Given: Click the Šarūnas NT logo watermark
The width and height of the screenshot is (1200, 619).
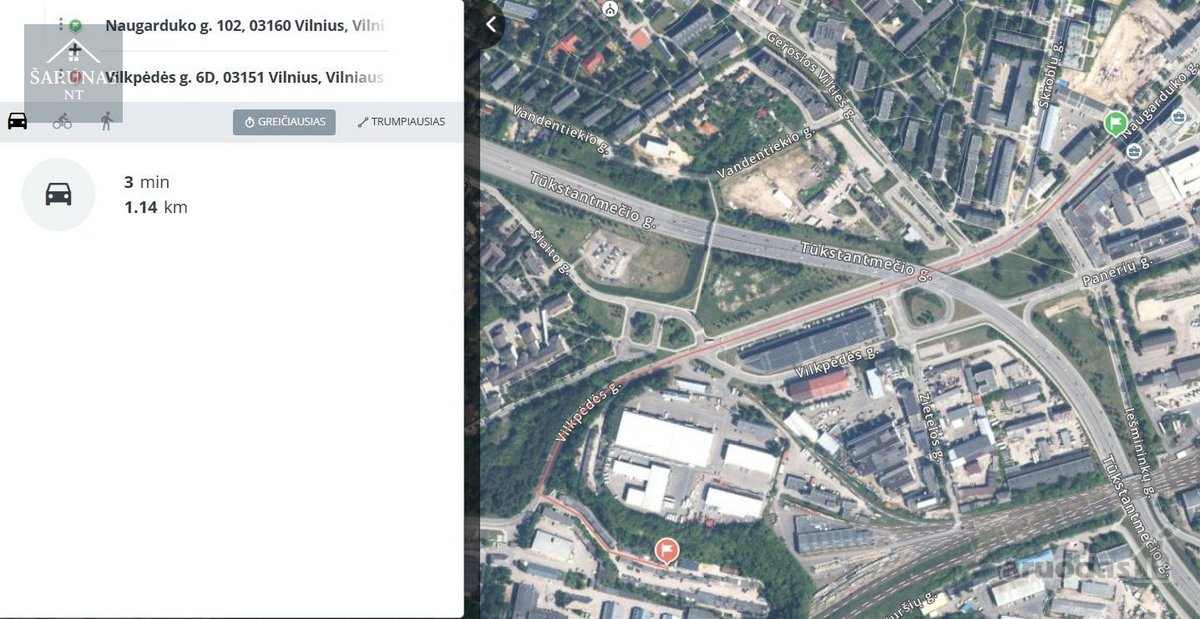Looking at the screenshot, I should 73,72.
